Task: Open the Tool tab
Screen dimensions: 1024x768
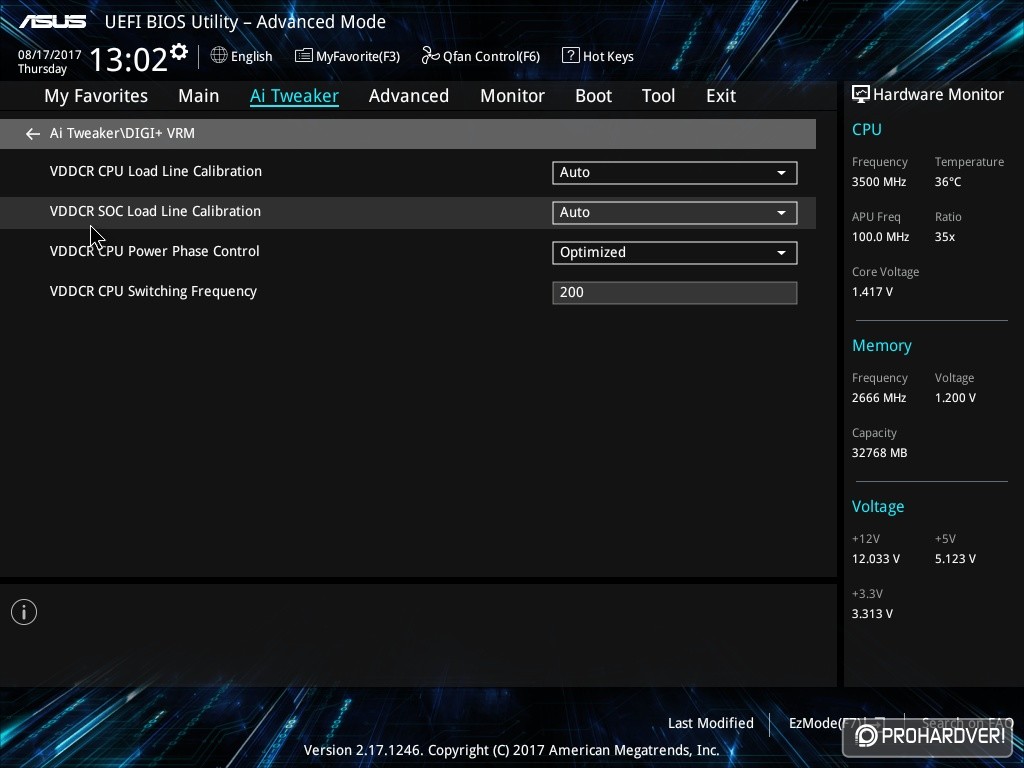Action: (x=658, y=96)
